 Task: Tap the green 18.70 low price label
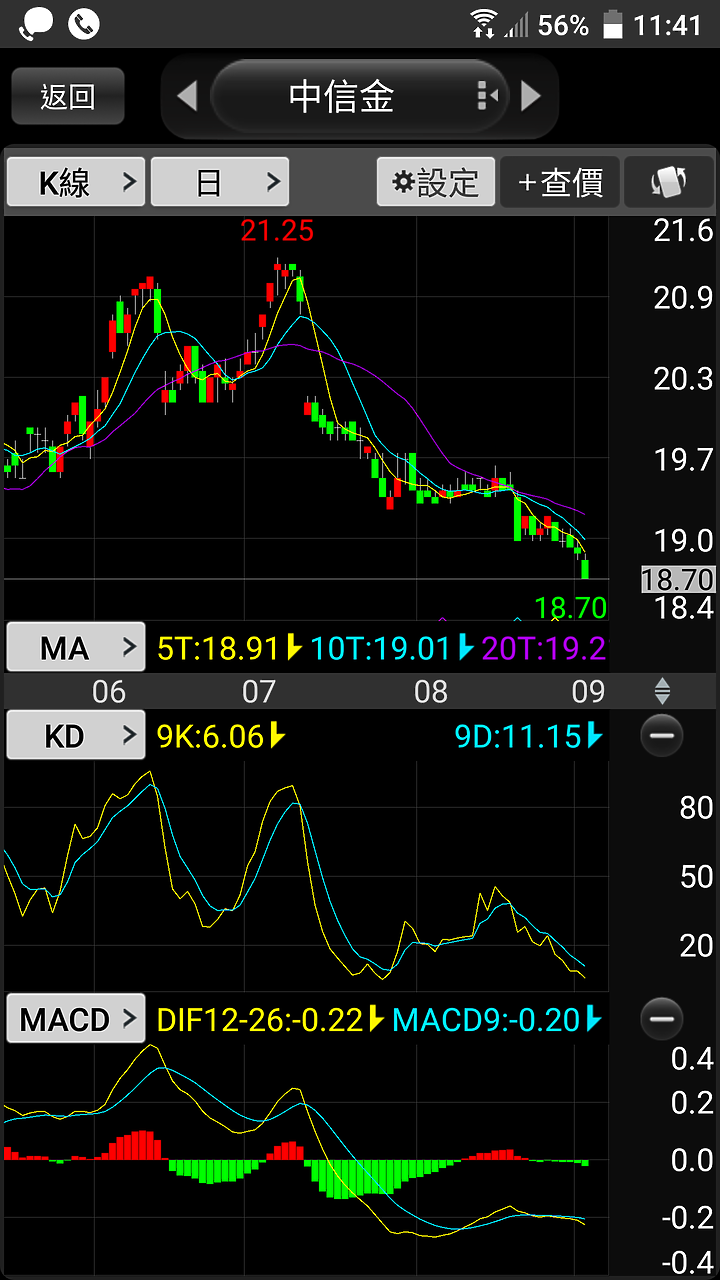point(570,607)
